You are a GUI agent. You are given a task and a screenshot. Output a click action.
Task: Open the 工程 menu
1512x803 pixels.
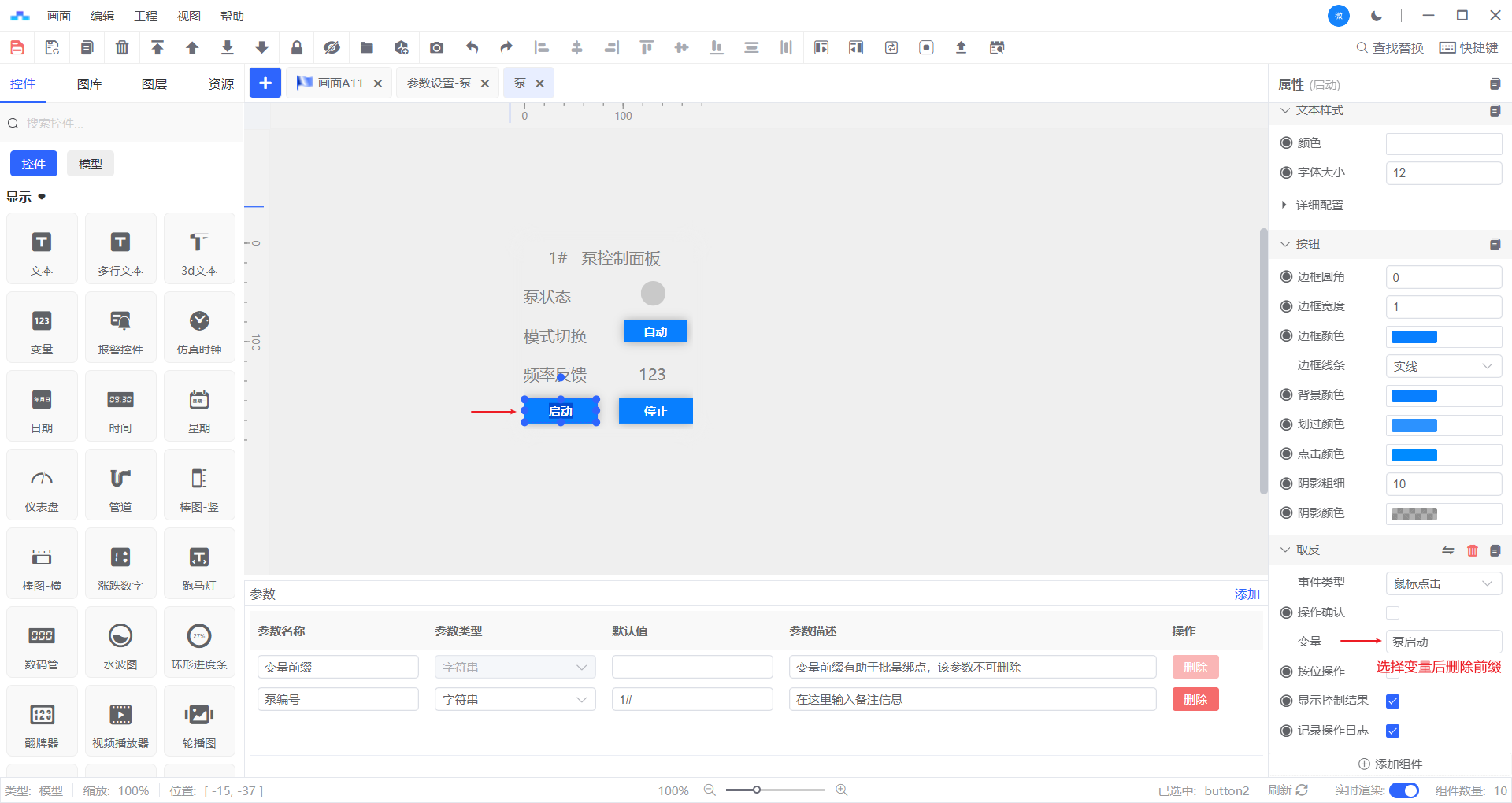[146, 16]
